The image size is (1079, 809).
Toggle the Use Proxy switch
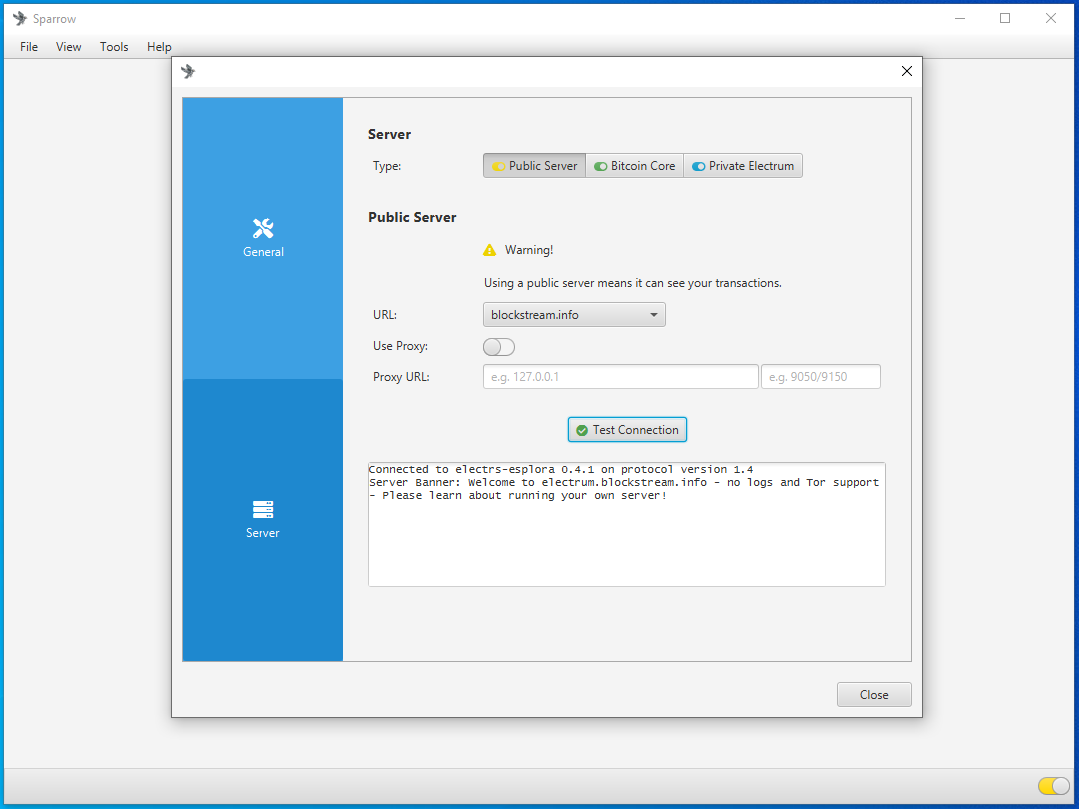click(x=499, y=347)
